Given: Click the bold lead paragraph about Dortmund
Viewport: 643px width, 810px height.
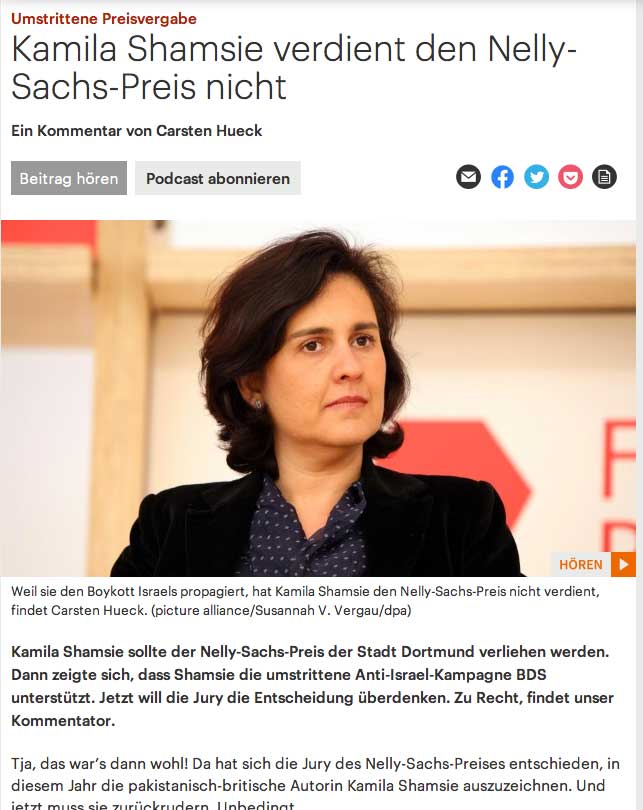Looking at the screenshot, I should tap(312, 686).
